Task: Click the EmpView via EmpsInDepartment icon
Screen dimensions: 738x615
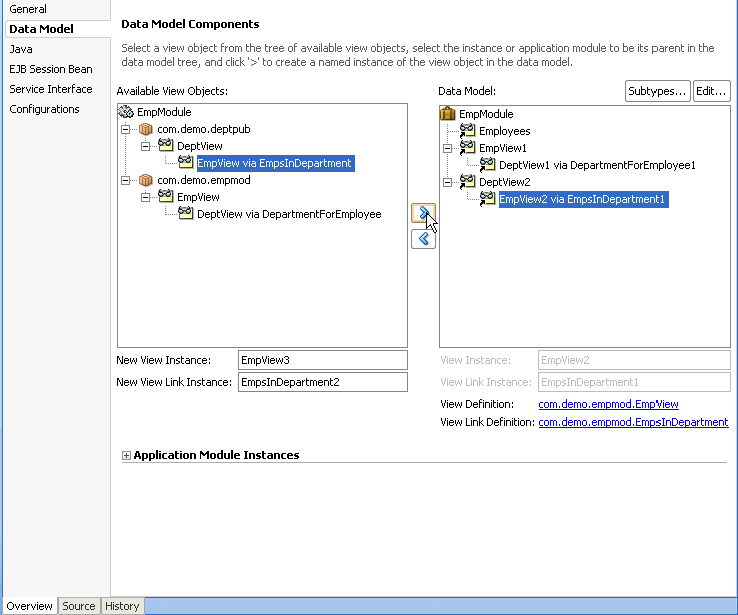Action: 185,162
